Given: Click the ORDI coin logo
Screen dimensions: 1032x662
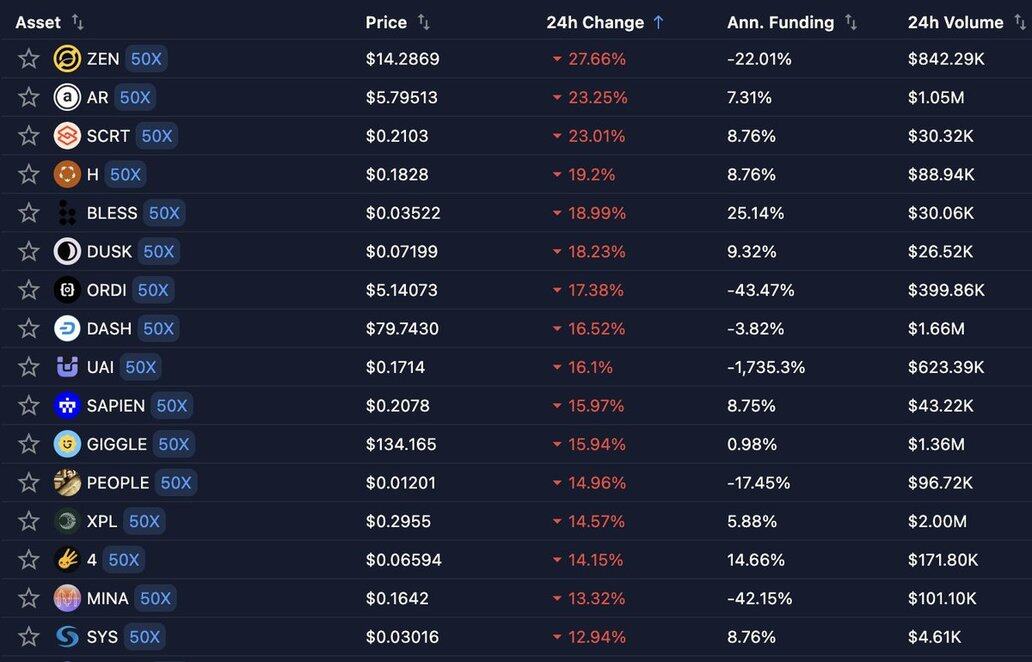Looking at the screenshot, I should (x=67, y=290).
